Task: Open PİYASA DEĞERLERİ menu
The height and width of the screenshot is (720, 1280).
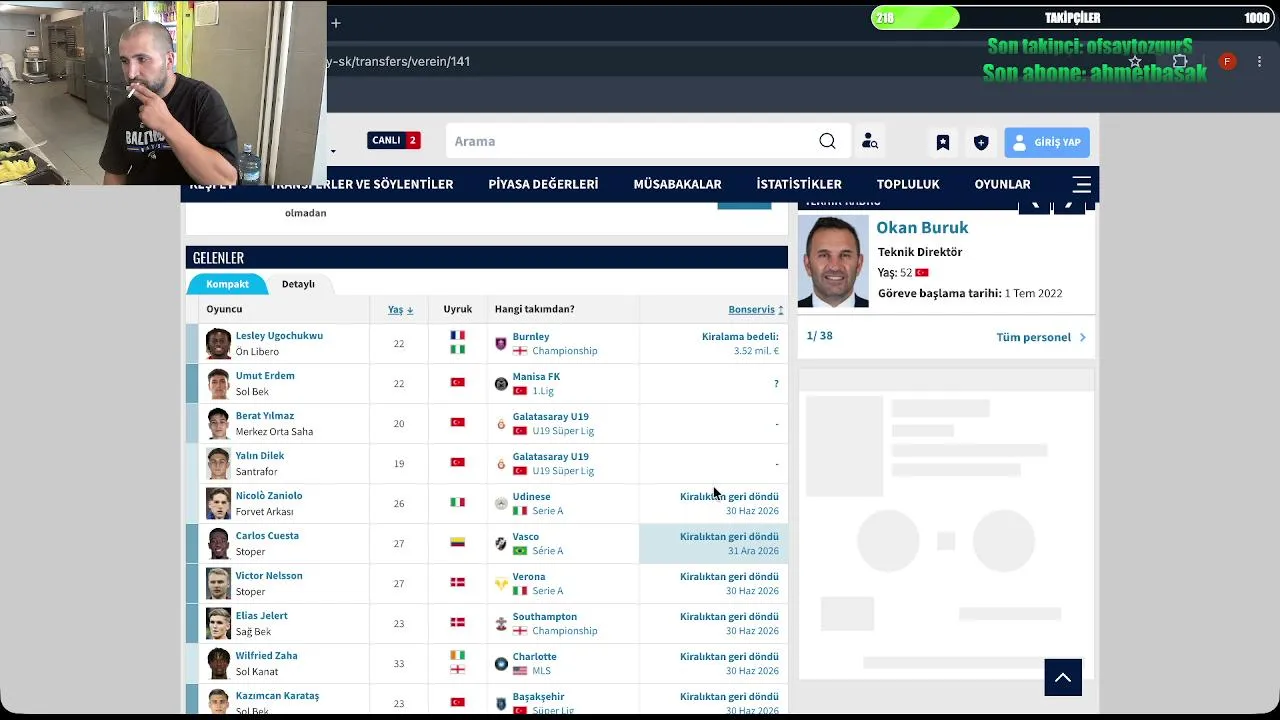Action: point(543,184)
